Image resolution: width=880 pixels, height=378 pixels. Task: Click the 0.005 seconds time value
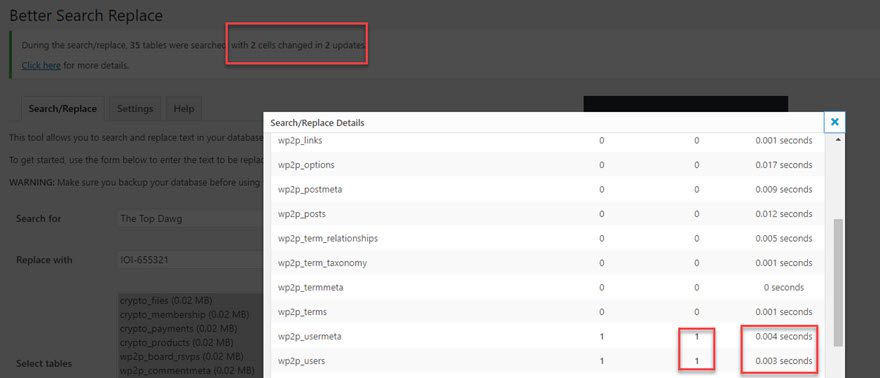(783, 238)
